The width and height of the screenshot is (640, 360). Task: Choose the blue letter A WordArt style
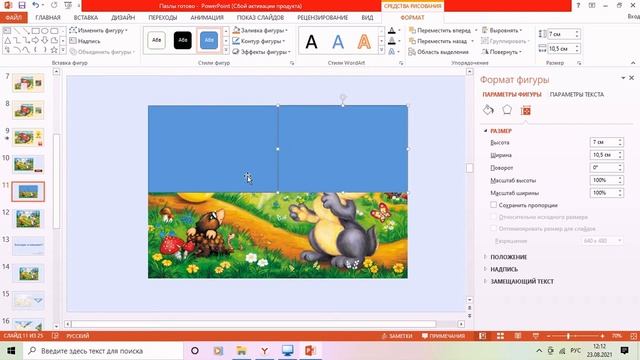pyautogui.click(x=338, y=41)
